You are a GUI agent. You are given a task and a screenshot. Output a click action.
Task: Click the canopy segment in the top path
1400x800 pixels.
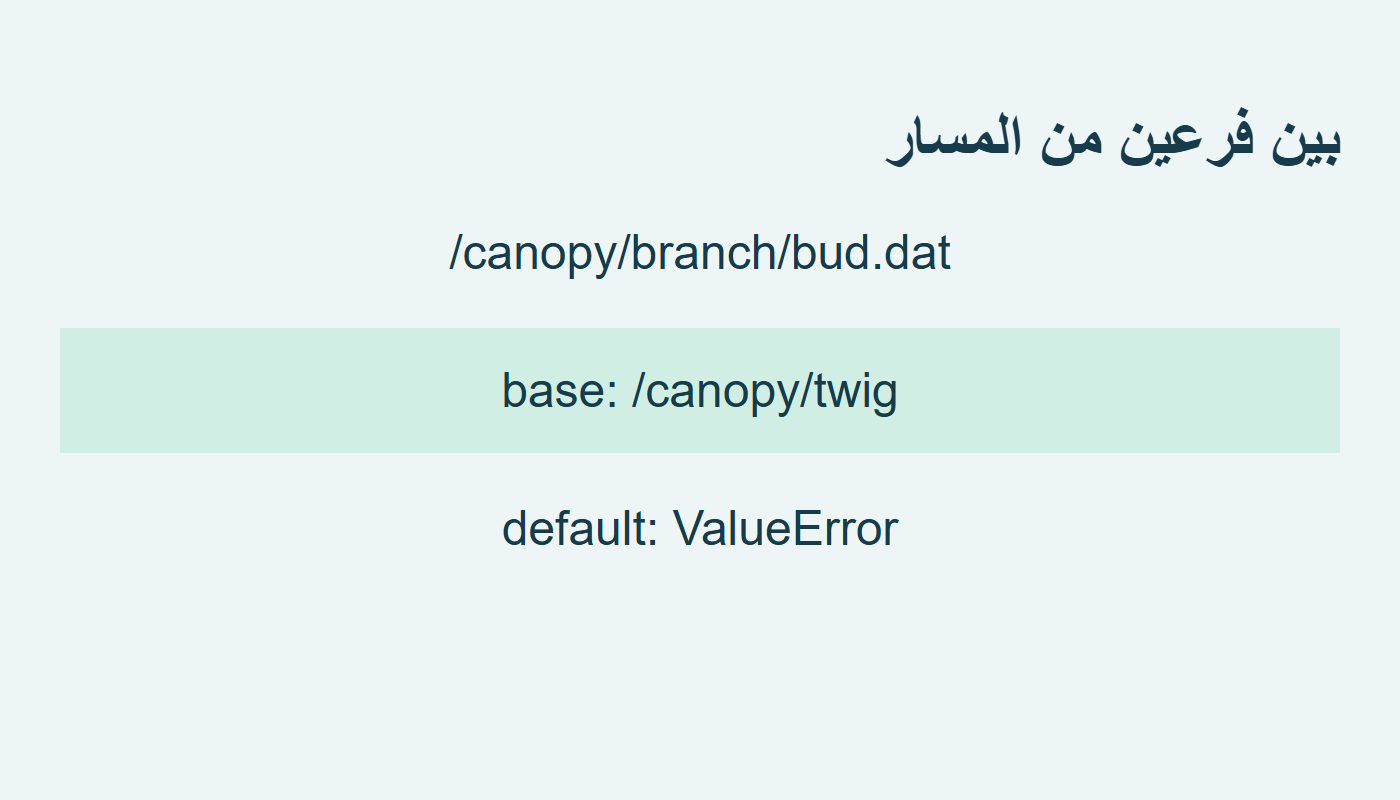pyautogui.click(x=539, y=254)
